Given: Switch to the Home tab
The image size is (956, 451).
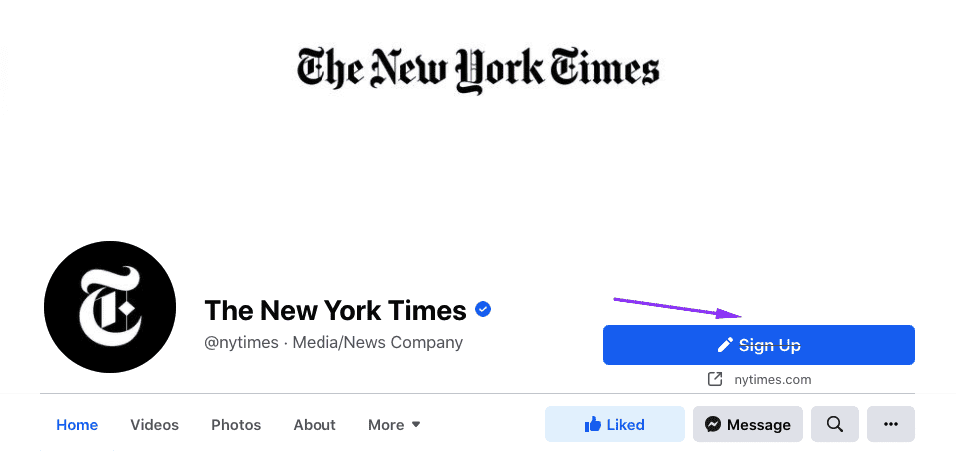Looking at the screenshot, I should (77, 425).
